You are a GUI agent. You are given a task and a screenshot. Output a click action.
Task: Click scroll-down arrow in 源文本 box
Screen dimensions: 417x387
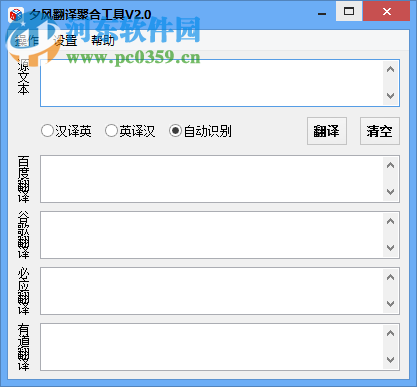point(391,96)
